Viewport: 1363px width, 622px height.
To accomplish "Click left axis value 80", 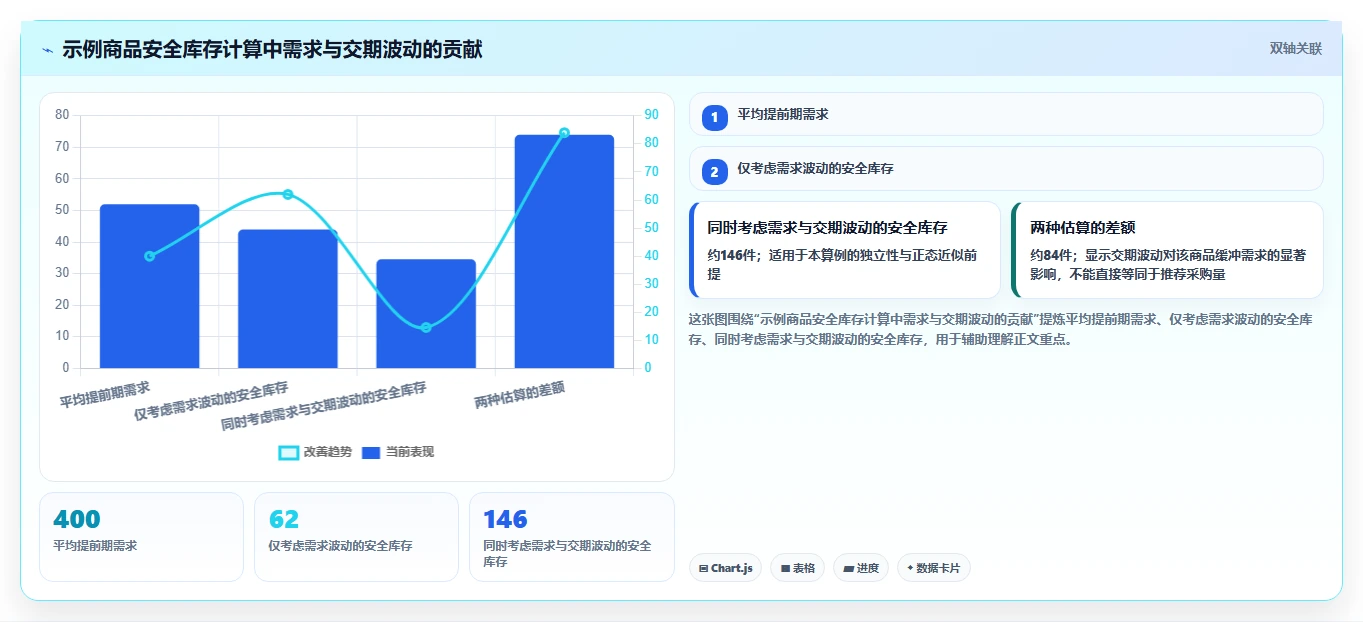I will (62, 115).
